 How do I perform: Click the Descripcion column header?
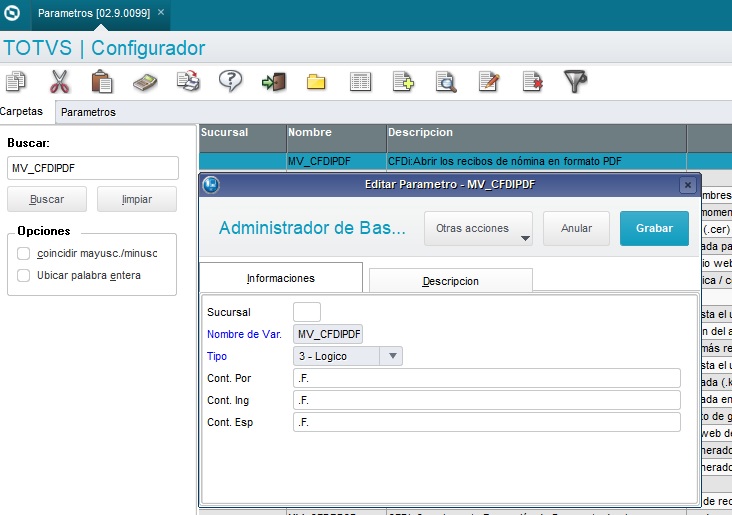[x=536, y=138]
